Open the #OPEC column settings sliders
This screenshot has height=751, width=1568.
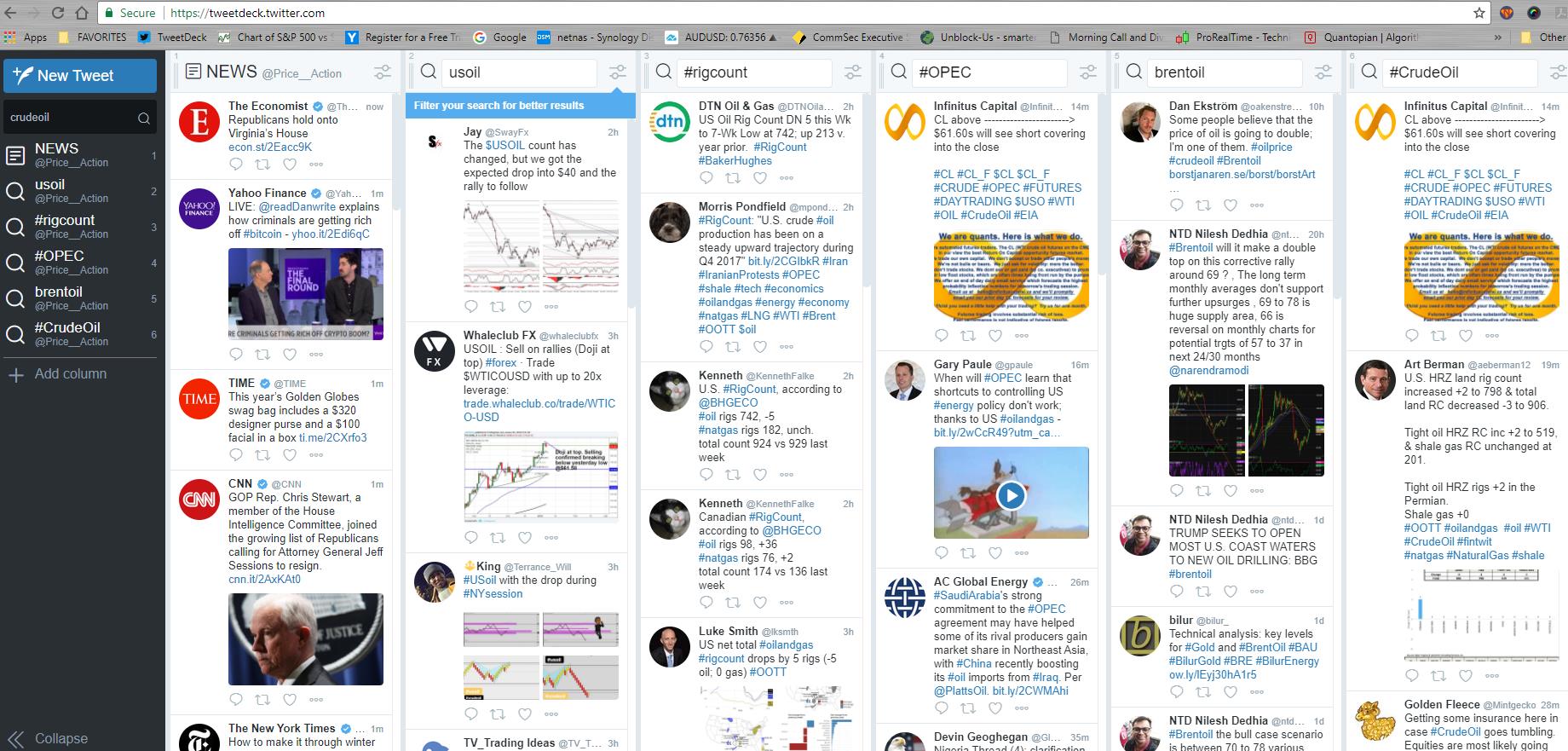click(1088, 72)
